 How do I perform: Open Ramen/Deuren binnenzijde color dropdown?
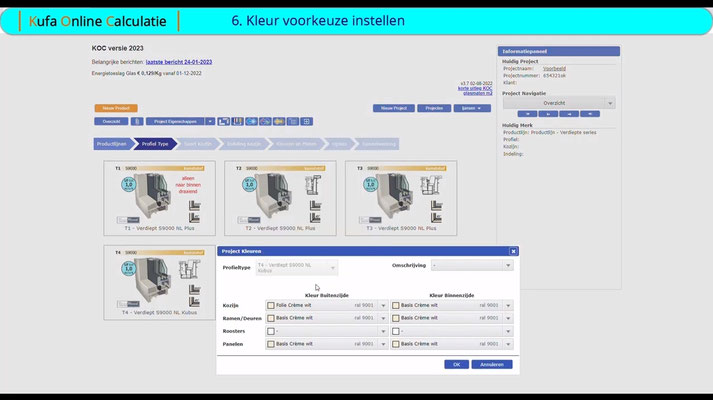(x=508, y=318)
